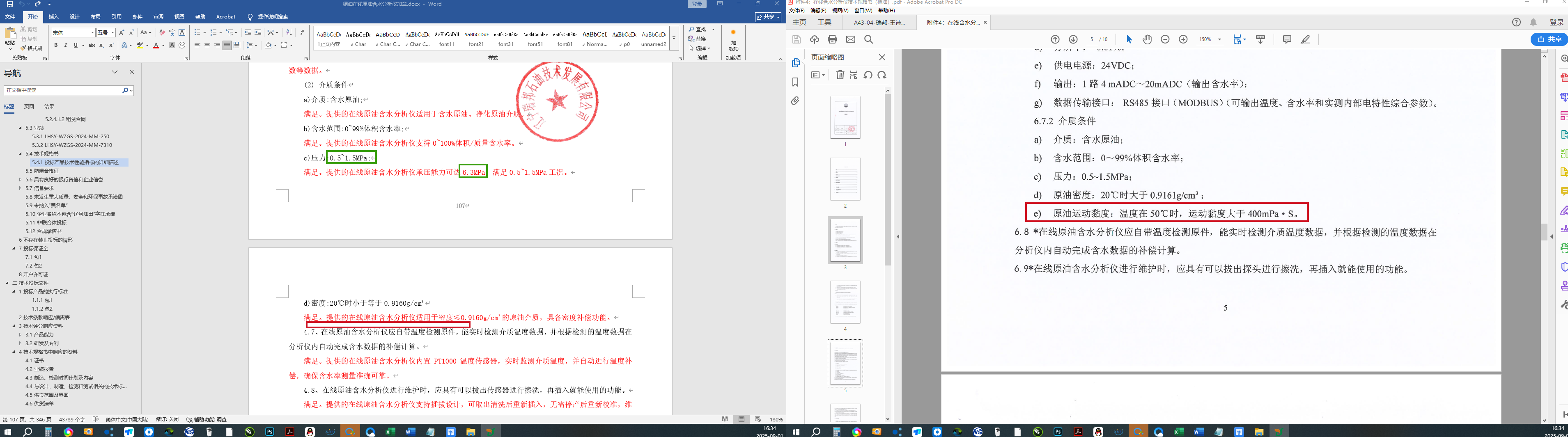Toggle justify alignment in Word
Image resolution: width=1568 pixels, height=437 pixels.
coord(227,45)
